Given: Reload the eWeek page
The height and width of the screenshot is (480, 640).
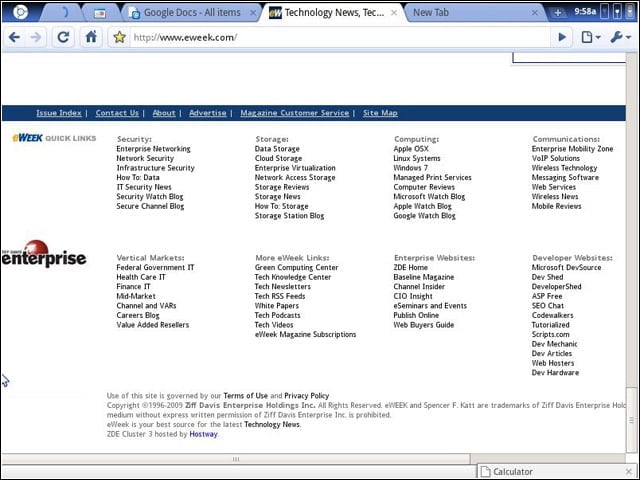Looking at the screenshot, I should [63, 38].
